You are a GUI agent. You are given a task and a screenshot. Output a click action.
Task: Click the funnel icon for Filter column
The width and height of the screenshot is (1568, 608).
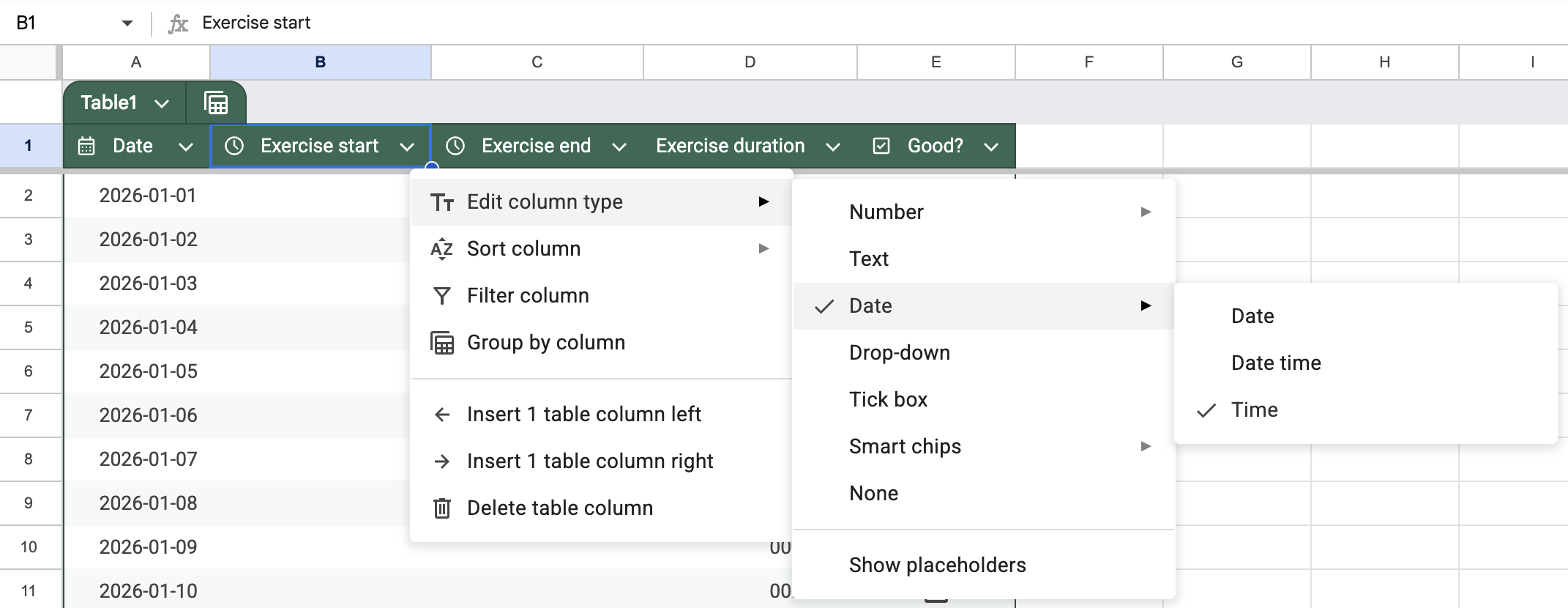pos(442,295)
